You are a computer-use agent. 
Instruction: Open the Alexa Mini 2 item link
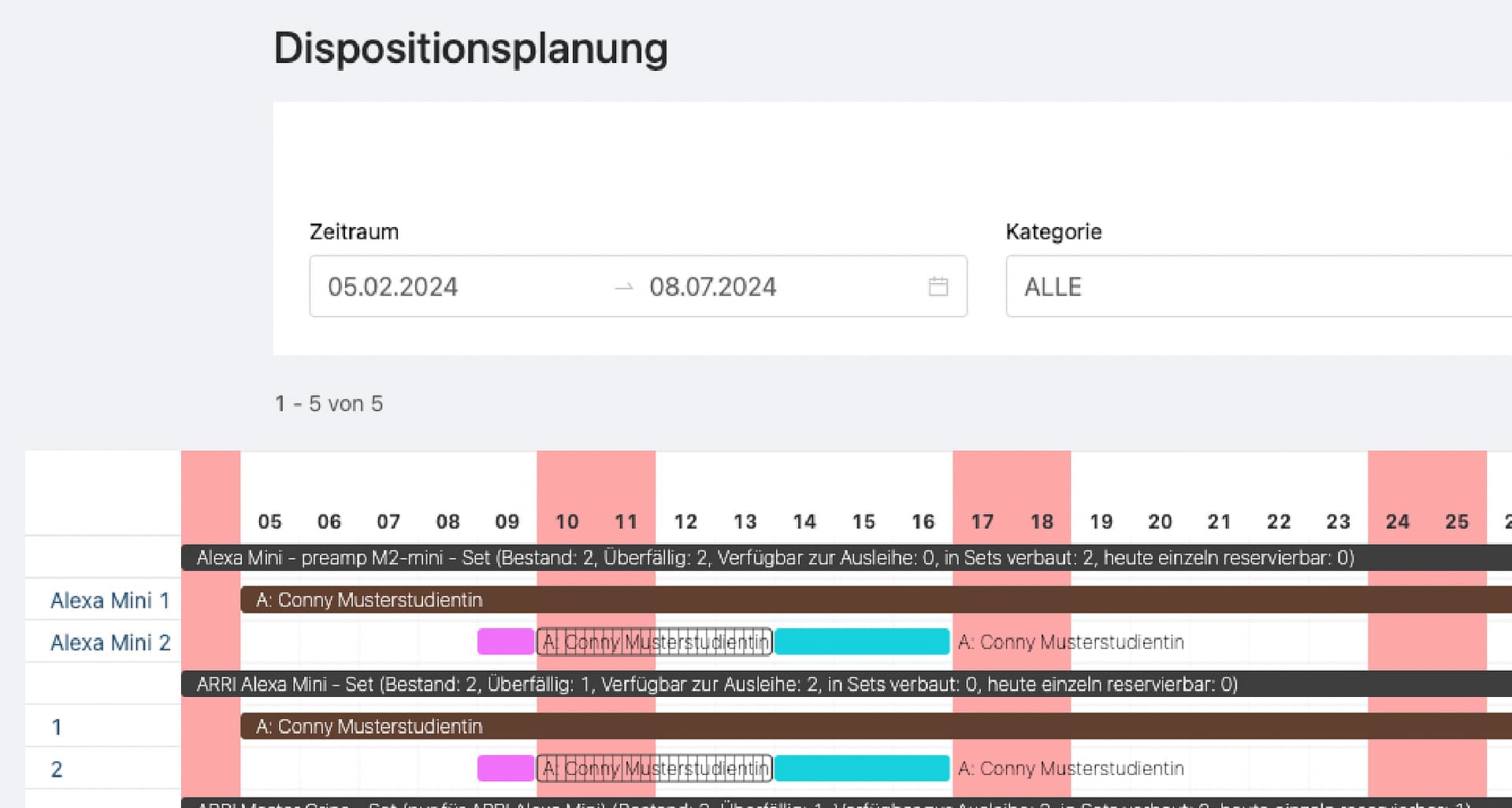click(x=110, y=642)
